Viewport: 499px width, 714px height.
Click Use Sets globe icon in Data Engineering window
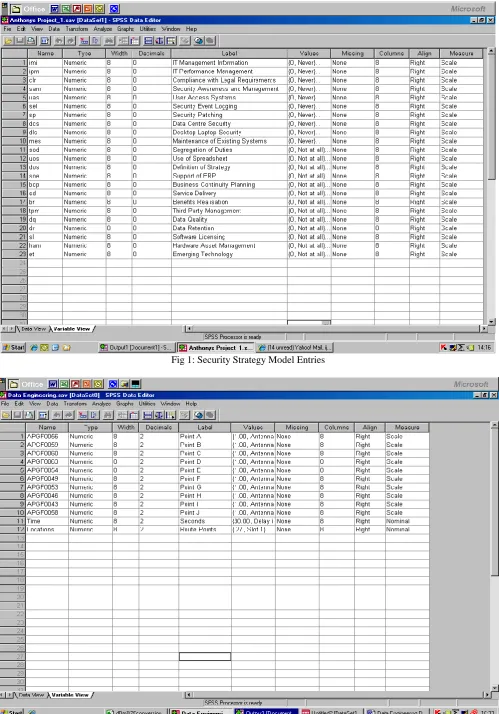coord(199,415)
